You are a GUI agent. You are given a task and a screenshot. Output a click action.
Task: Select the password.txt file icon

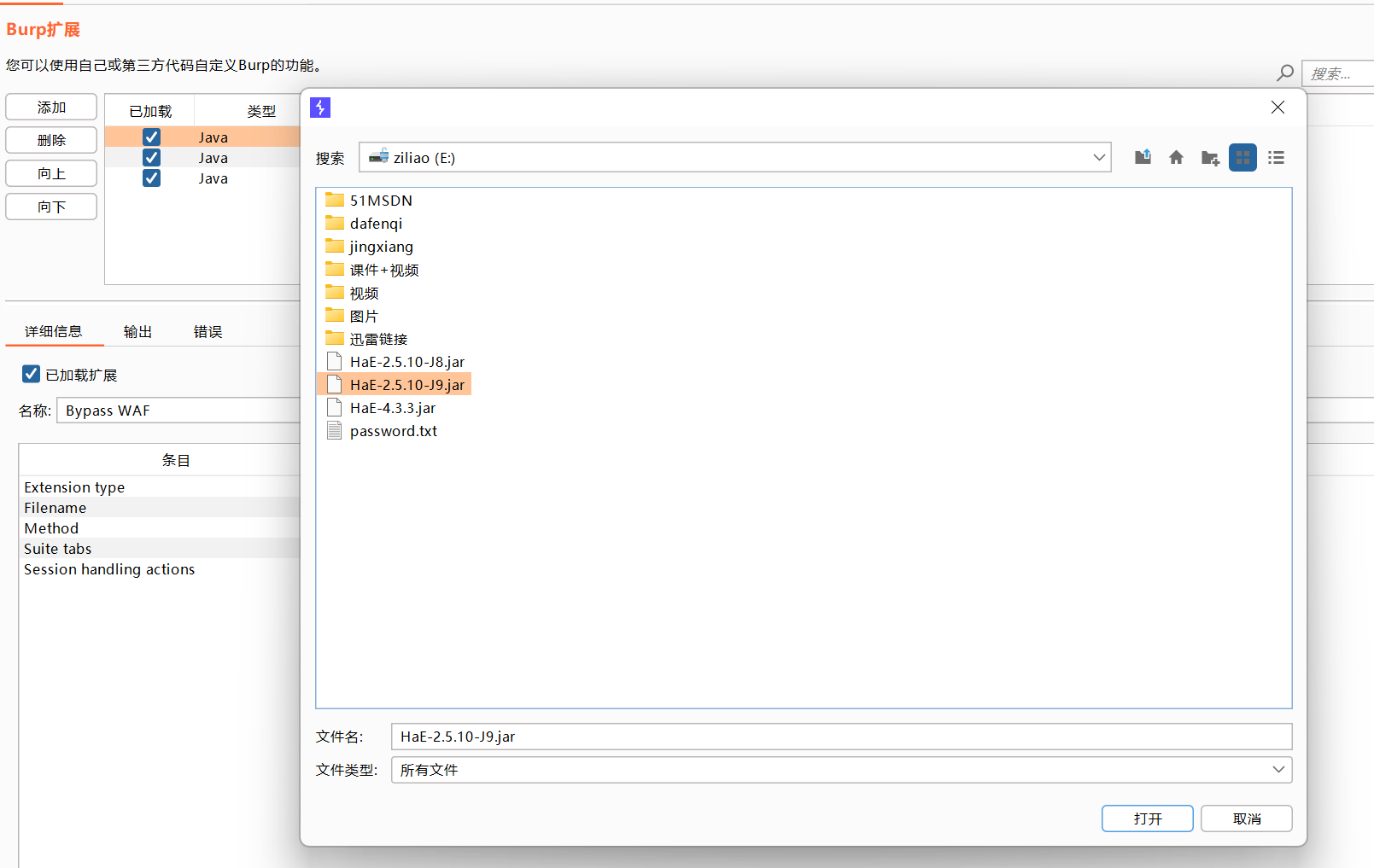(335, 430)
